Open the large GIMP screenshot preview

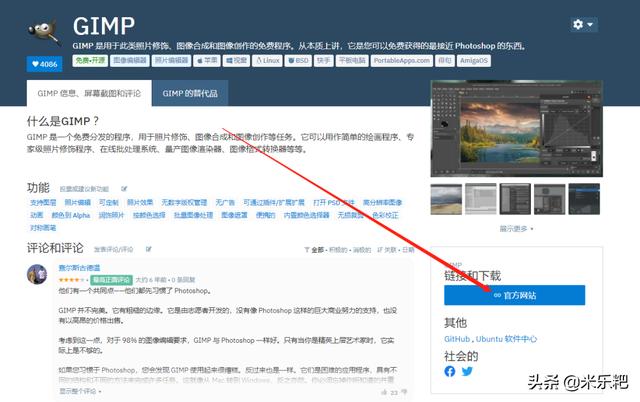coord(516,129)
